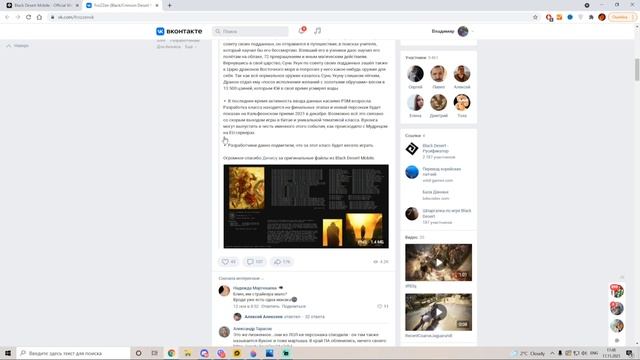Open the VK notifications bell

tap(302, 31)
